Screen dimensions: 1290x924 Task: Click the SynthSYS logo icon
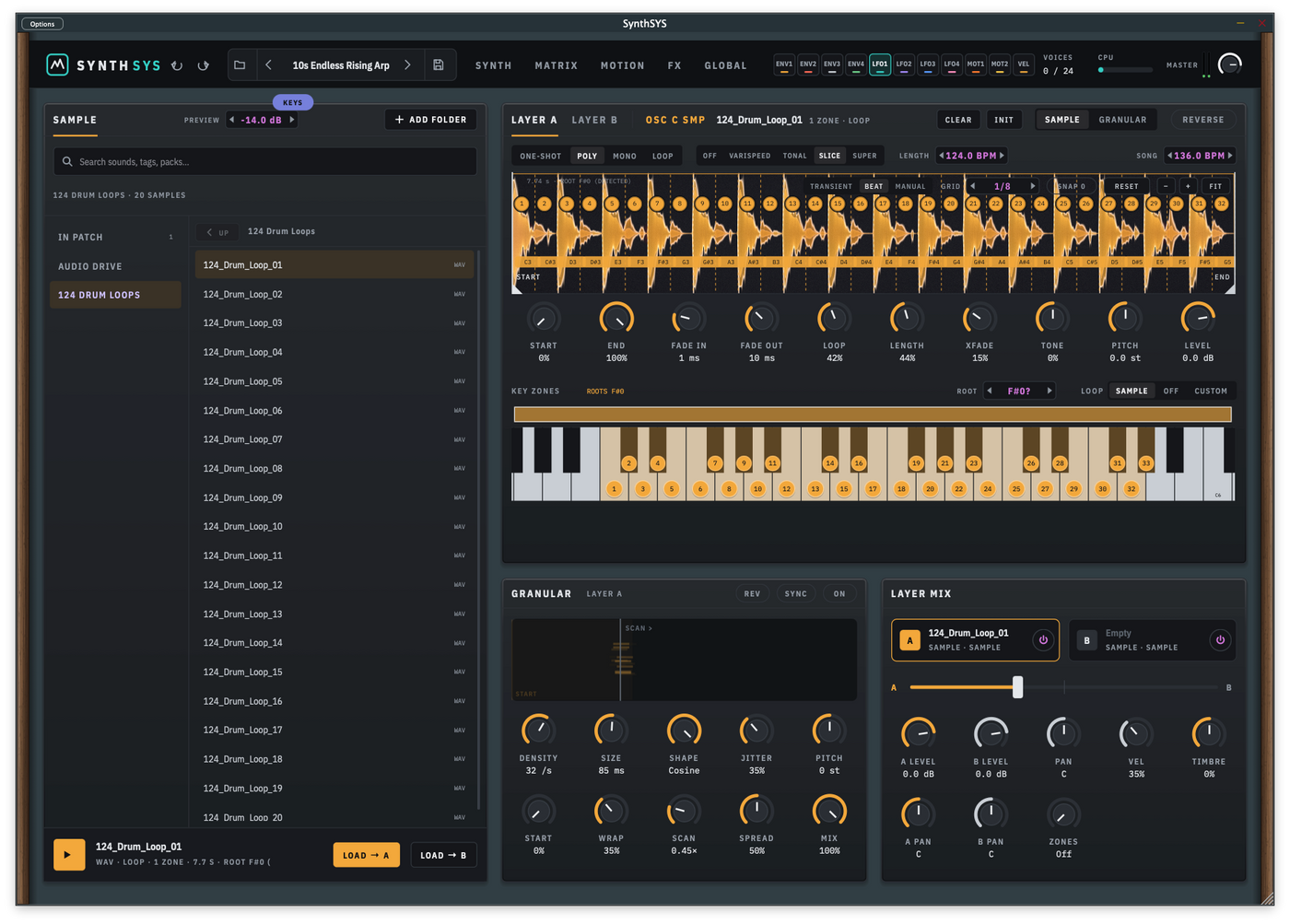click(x=58, y=65)
